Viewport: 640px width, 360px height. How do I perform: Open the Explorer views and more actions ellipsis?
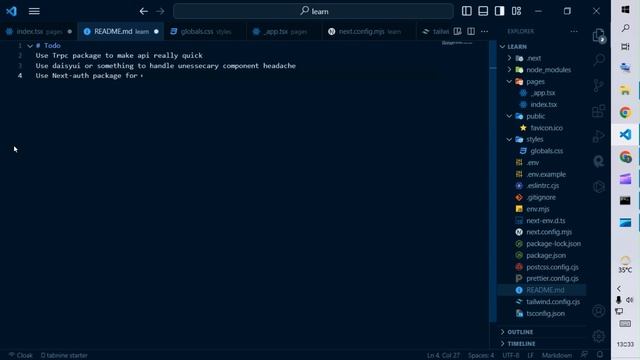[x=574, y=31]
